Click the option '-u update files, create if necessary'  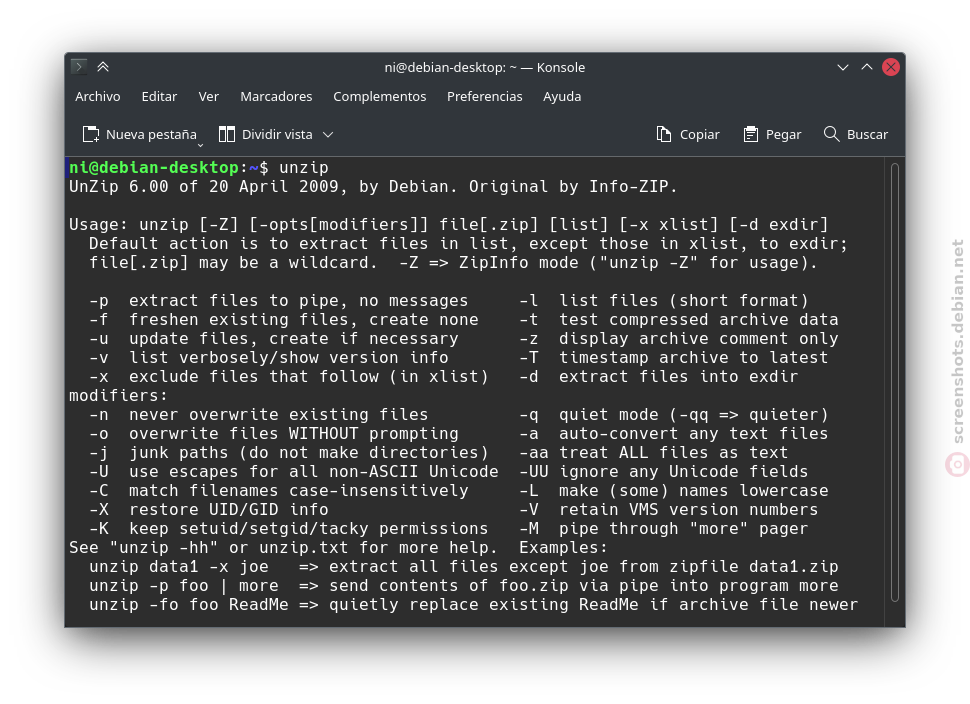[x=274, y=339]
